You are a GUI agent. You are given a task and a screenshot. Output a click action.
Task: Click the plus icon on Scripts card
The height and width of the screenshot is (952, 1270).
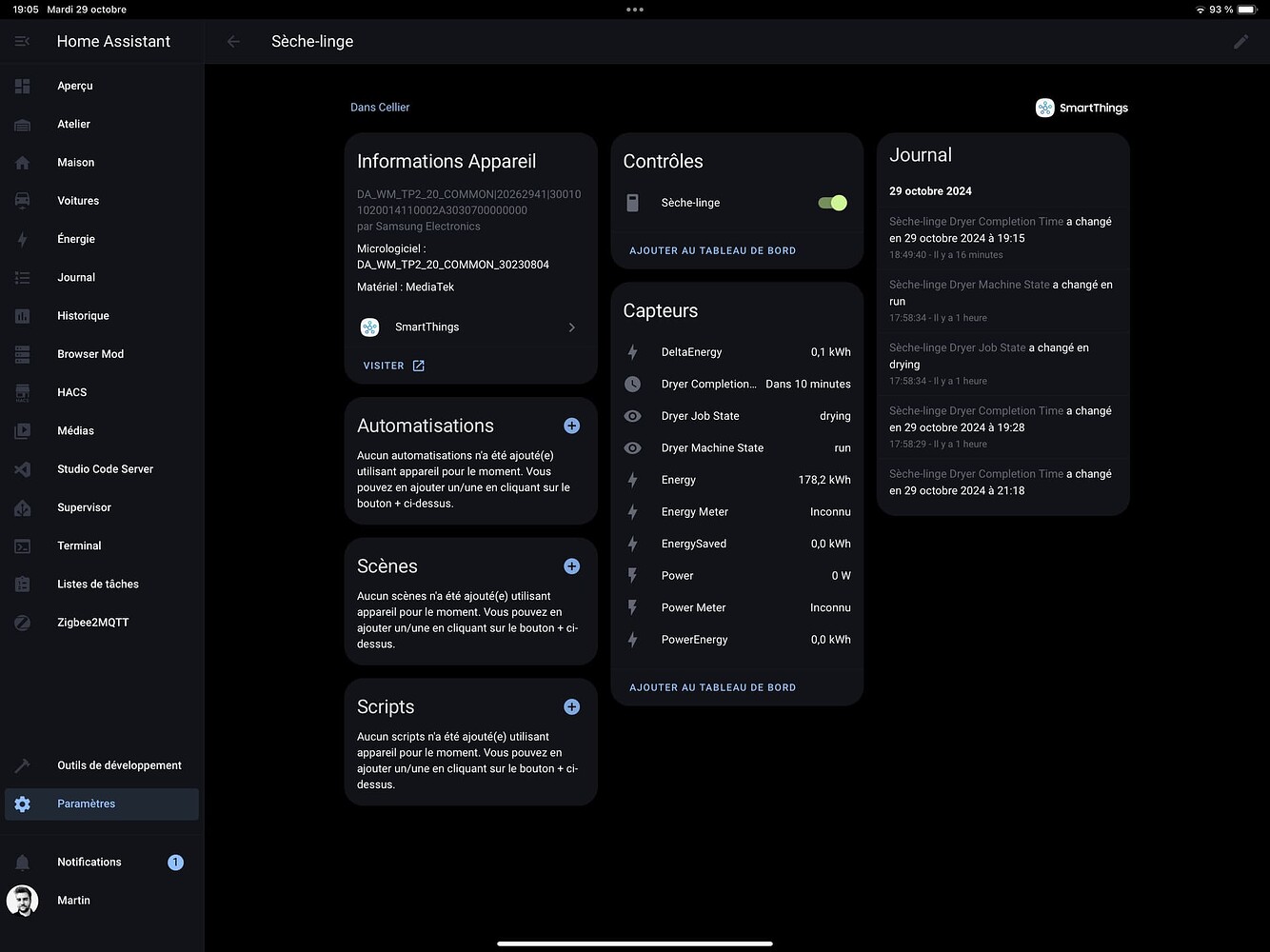(x=571, y=706)
